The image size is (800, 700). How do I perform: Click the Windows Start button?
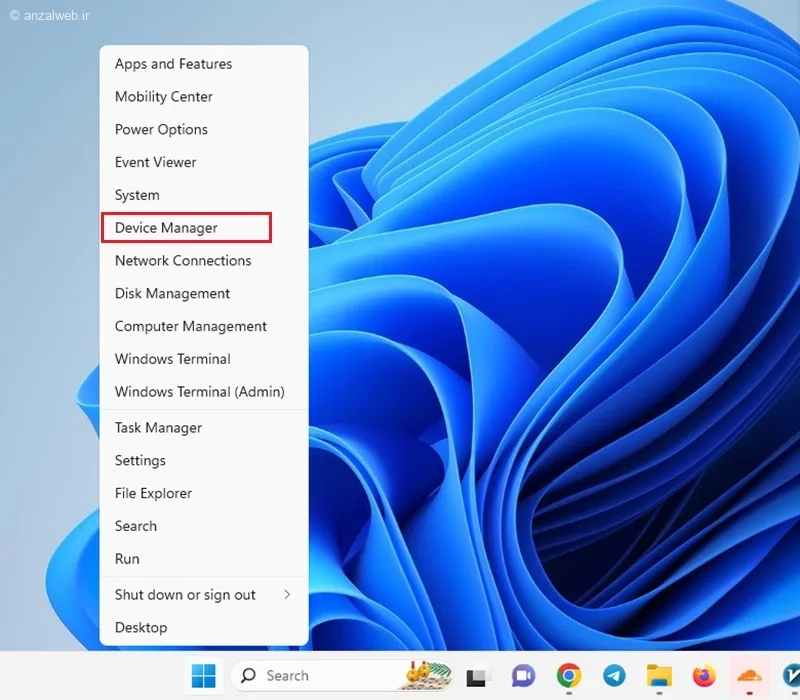pyautogui.click(x=204, y=676)
